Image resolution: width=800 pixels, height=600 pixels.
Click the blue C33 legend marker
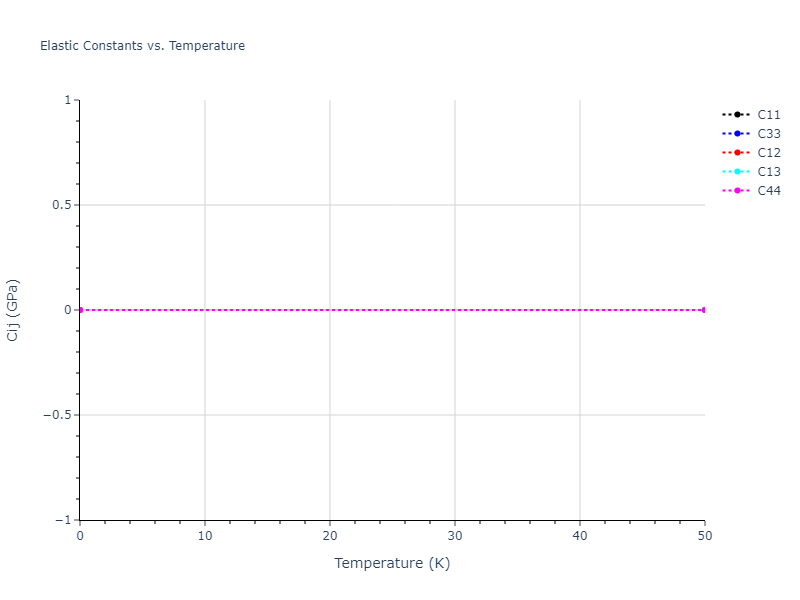pyautogui.click(x=737, y=133)
